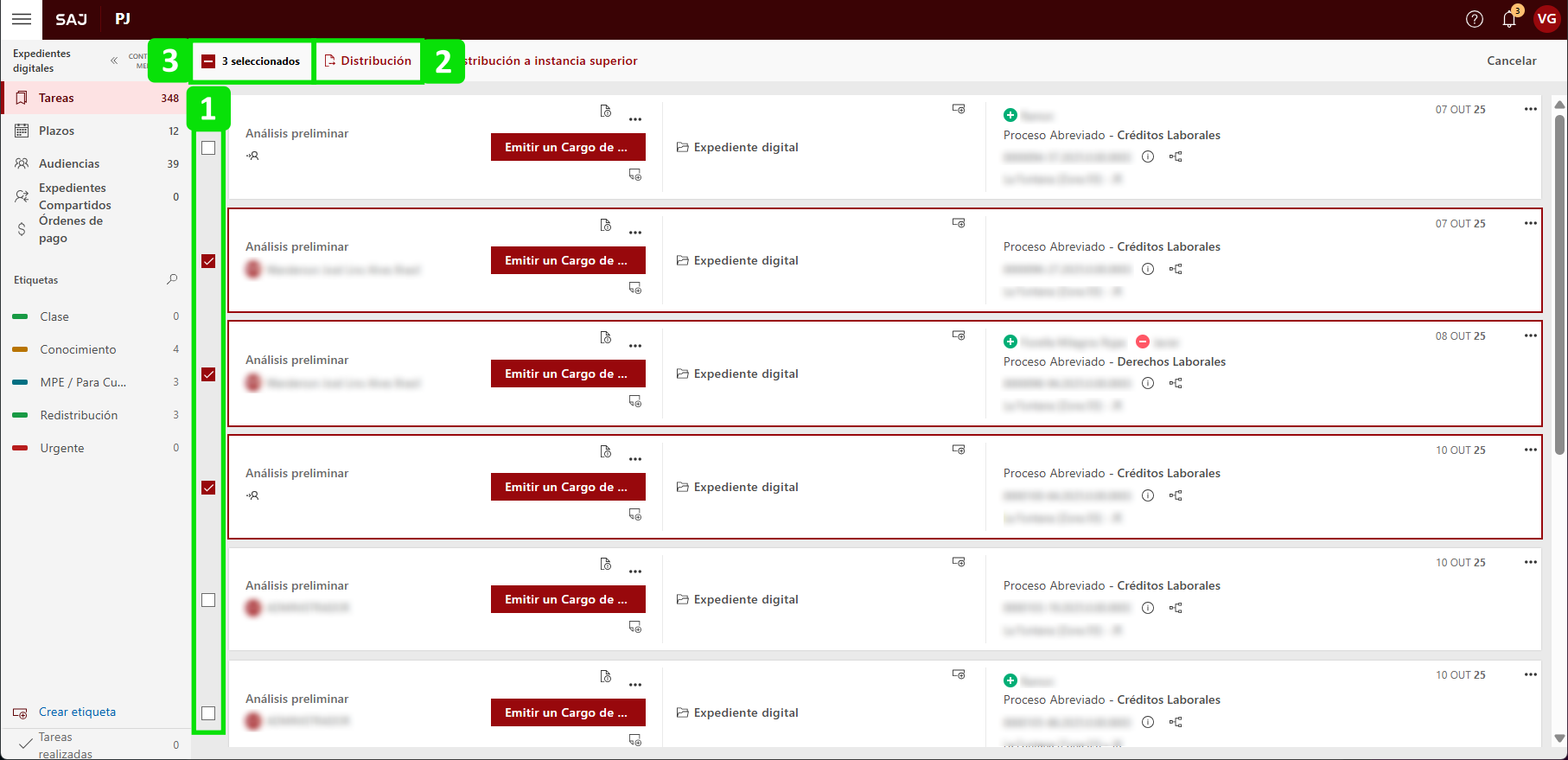This screenshot has width=1568, height=760.
Task: Filter by the Clase label
Action: [96, 316]
